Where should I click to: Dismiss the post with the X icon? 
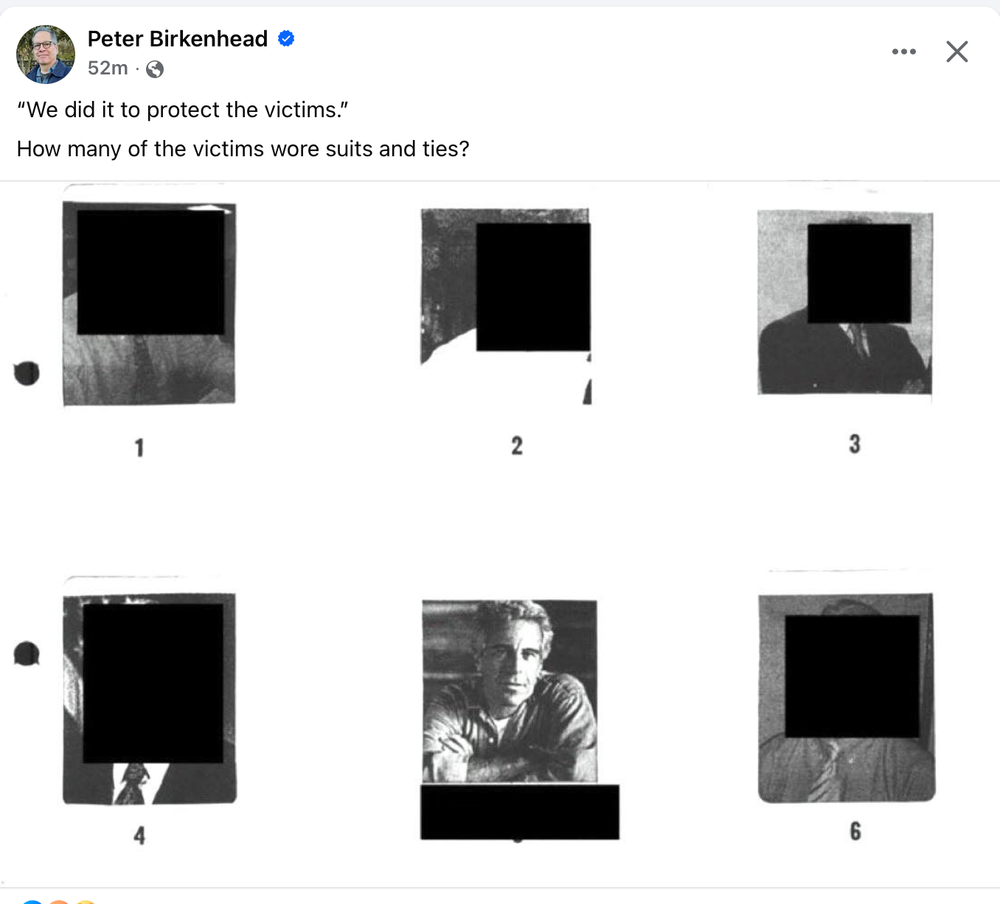pos(956,51)
